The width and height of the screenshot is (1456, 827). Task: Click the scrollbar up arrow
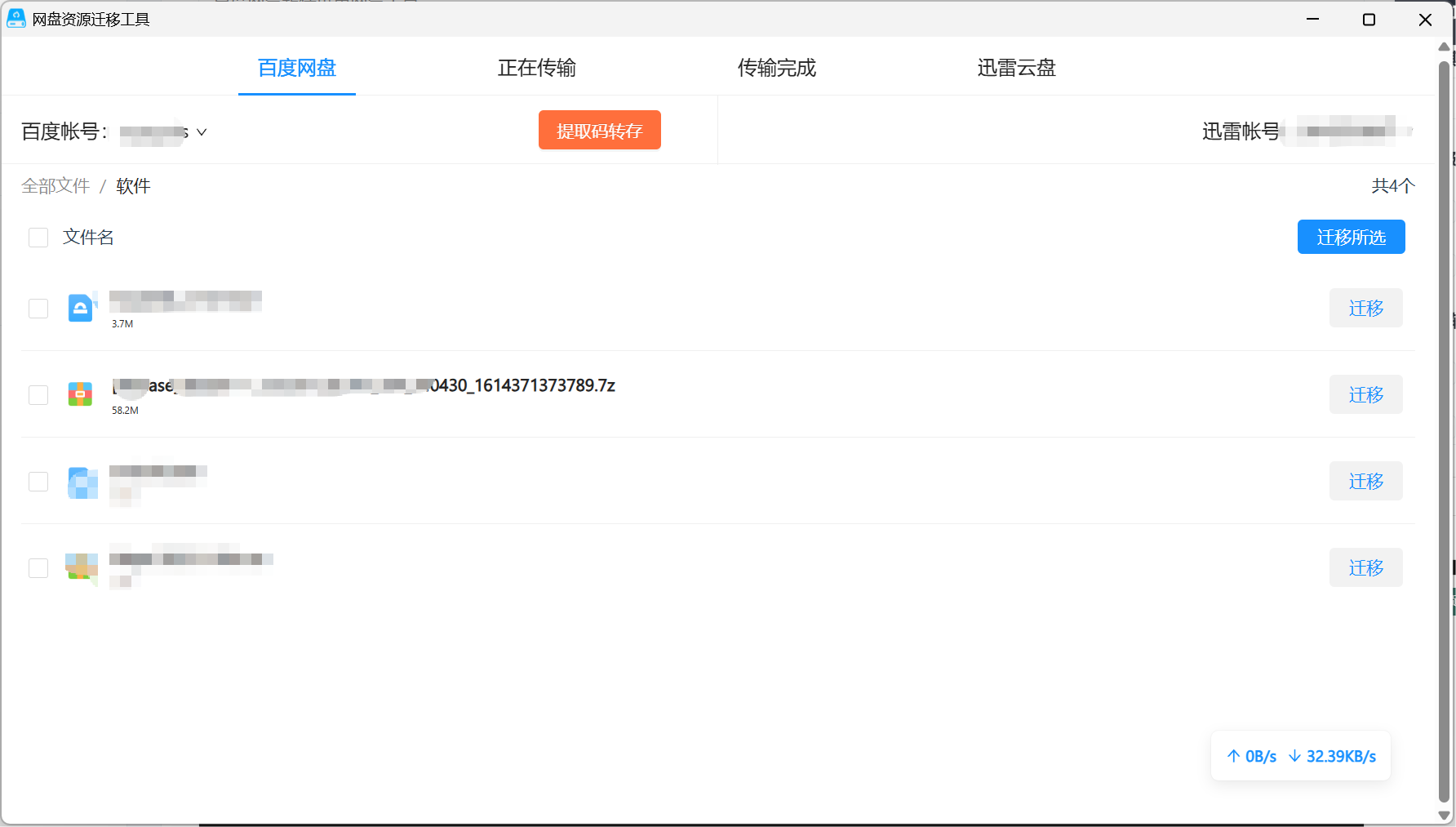pyautogui.click(x=1444, y=47)
